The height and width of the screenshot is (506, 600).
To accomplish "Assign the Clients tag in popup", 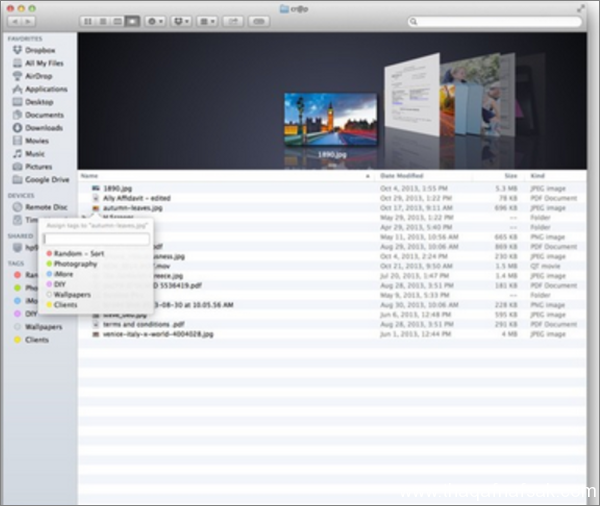I will tap(62, 305).
